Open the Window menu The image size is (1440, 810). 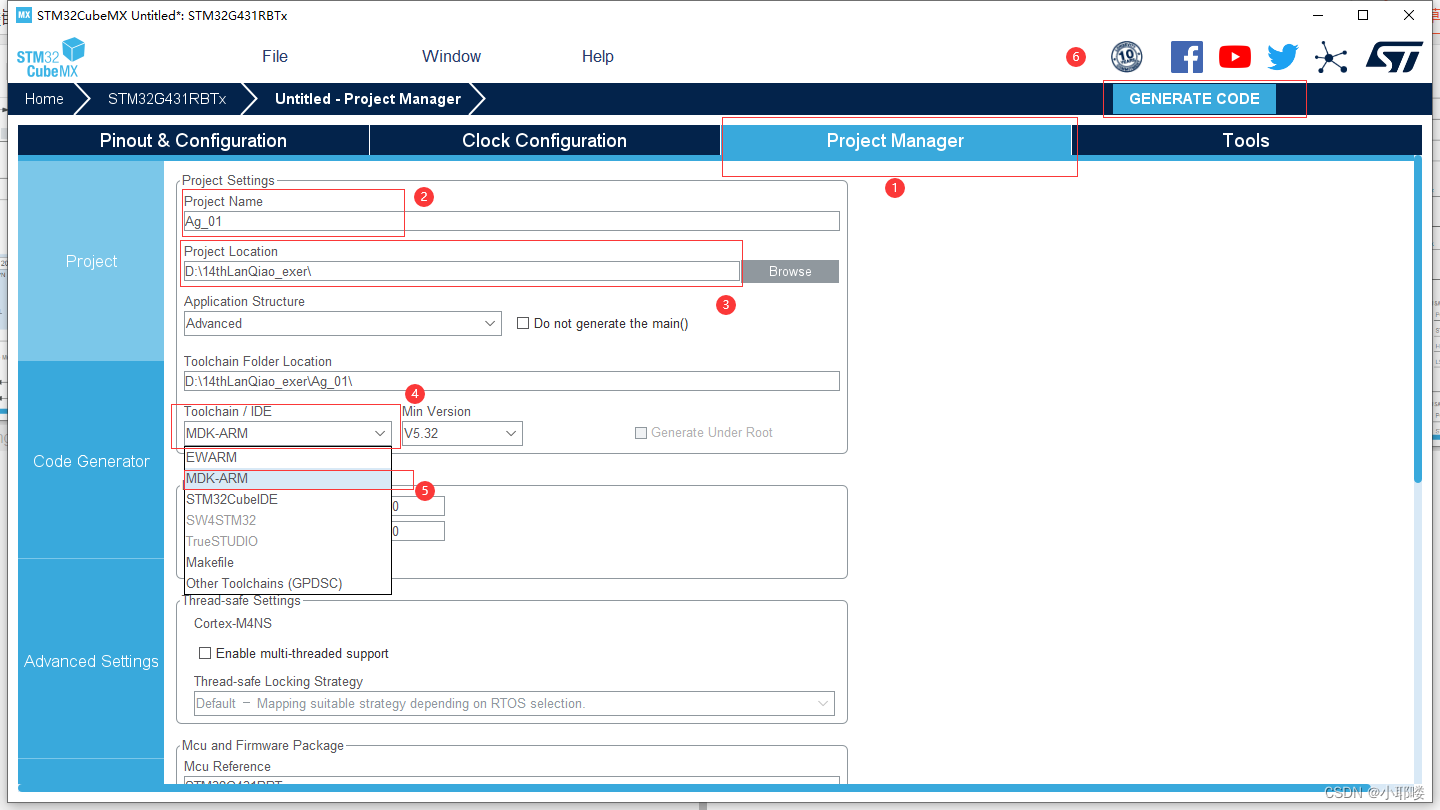(451, 57)
